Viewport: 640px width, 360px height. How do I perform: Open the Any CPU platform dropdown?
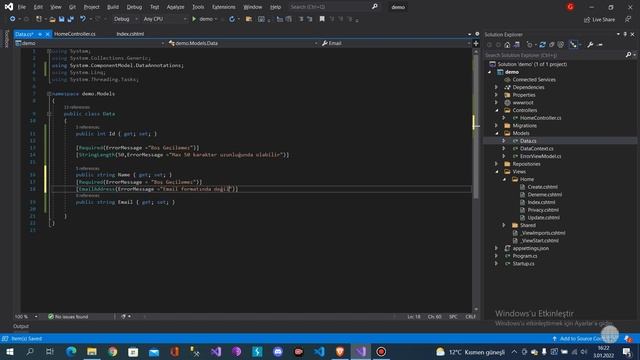pos(164,19)
